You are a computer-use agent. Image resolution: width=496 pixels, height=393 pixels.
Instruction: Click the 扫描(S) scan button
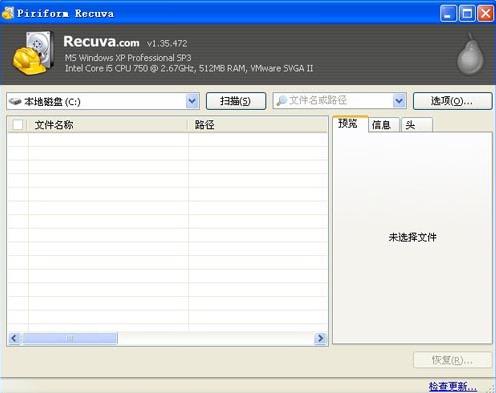pyautogui.click(x=236, y=101)
